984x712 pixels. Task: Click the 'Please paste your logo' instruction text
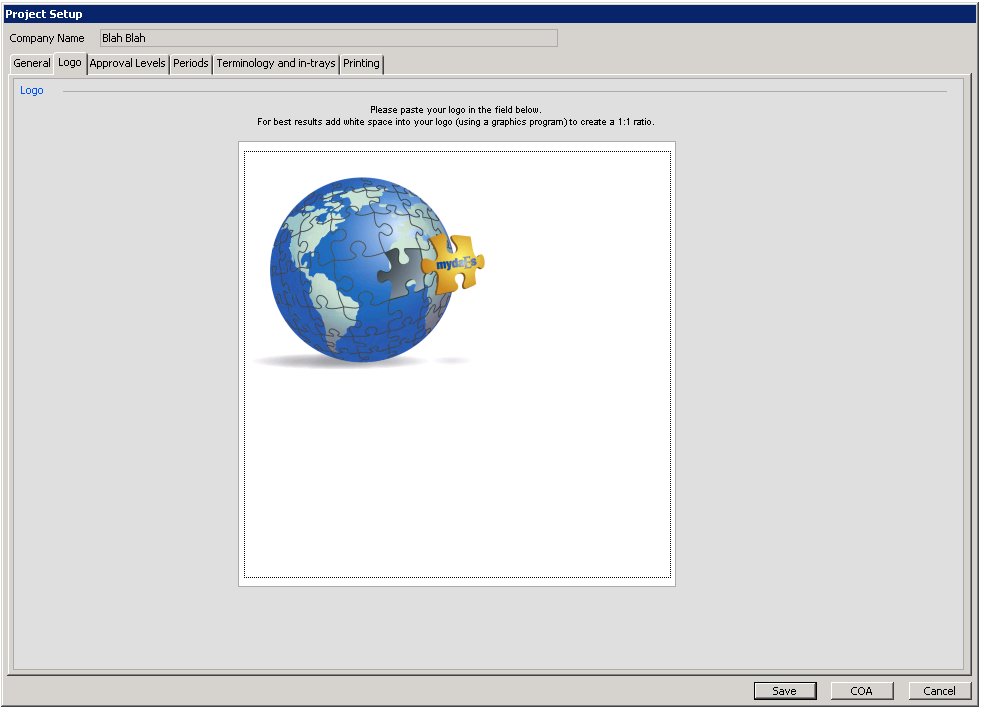point(456,110)
